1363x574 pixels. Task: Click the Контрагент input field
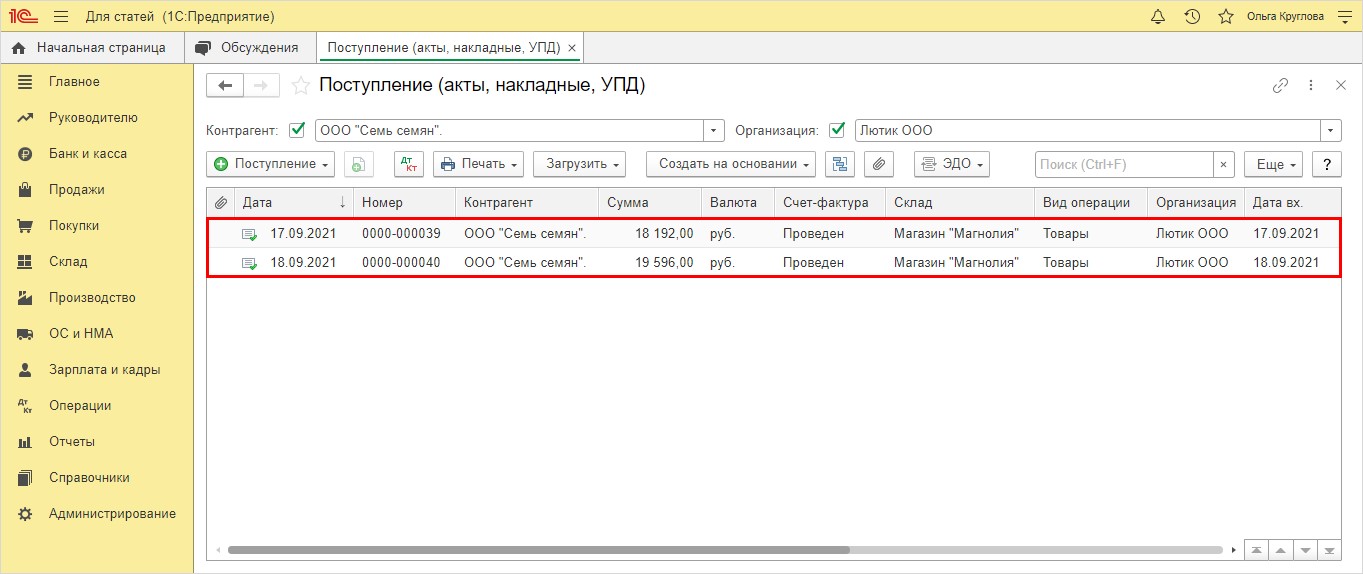[509, 130]
